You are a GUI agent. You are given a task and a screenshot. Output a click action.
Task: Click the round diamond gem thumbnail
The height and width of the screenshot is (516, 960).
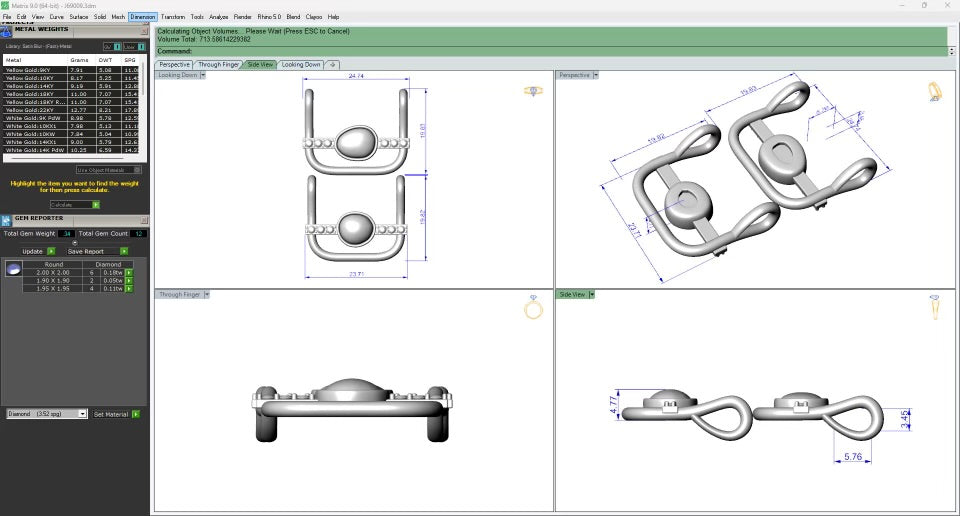coord(13,269)
